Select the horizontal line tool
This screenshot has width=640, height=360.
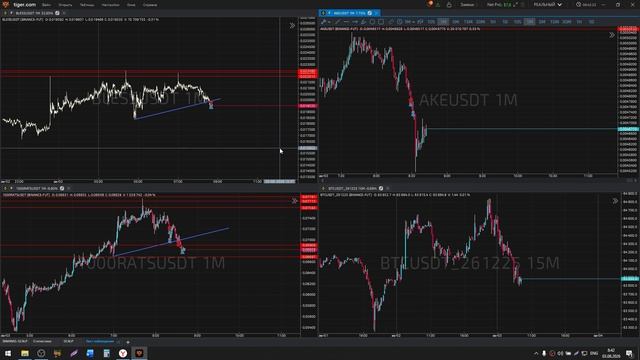tap(346, 22)
